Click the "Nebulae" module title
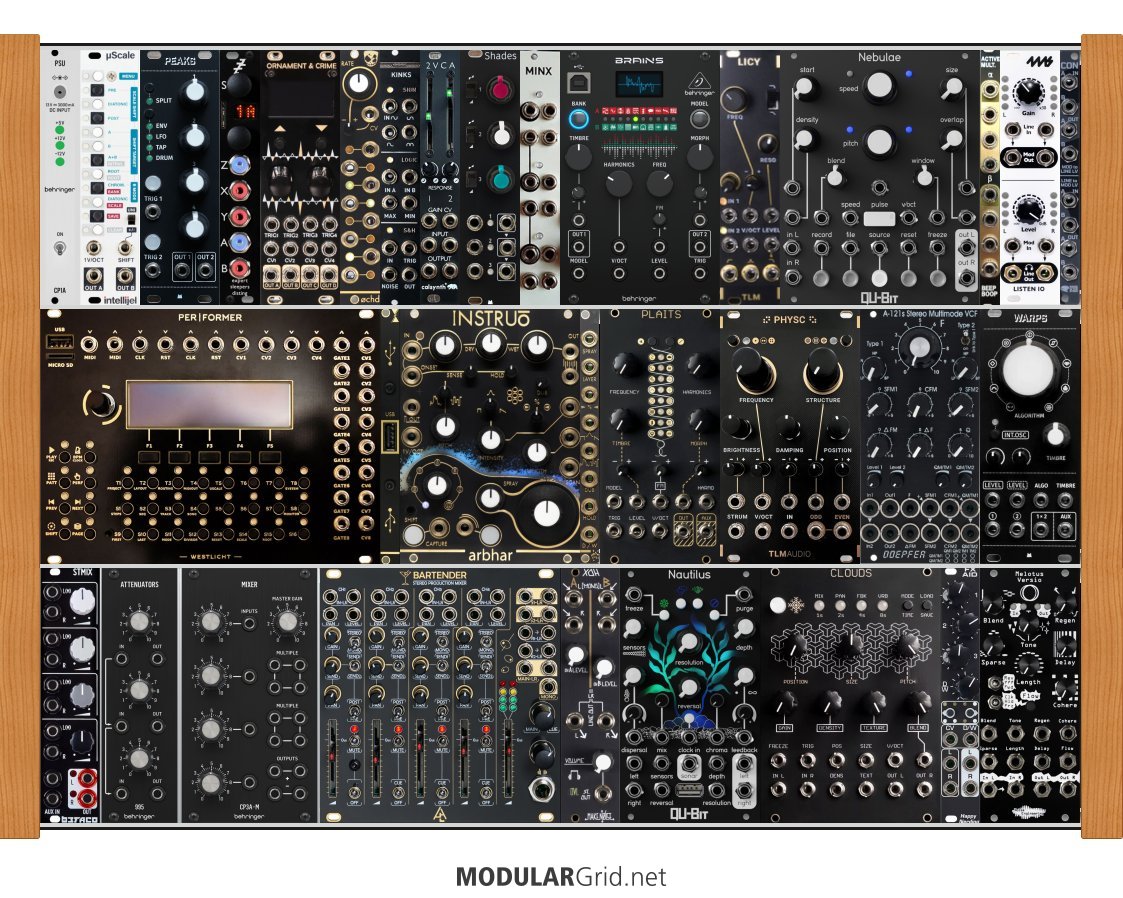The image size is (1123, 898). [x=879, y=57]
